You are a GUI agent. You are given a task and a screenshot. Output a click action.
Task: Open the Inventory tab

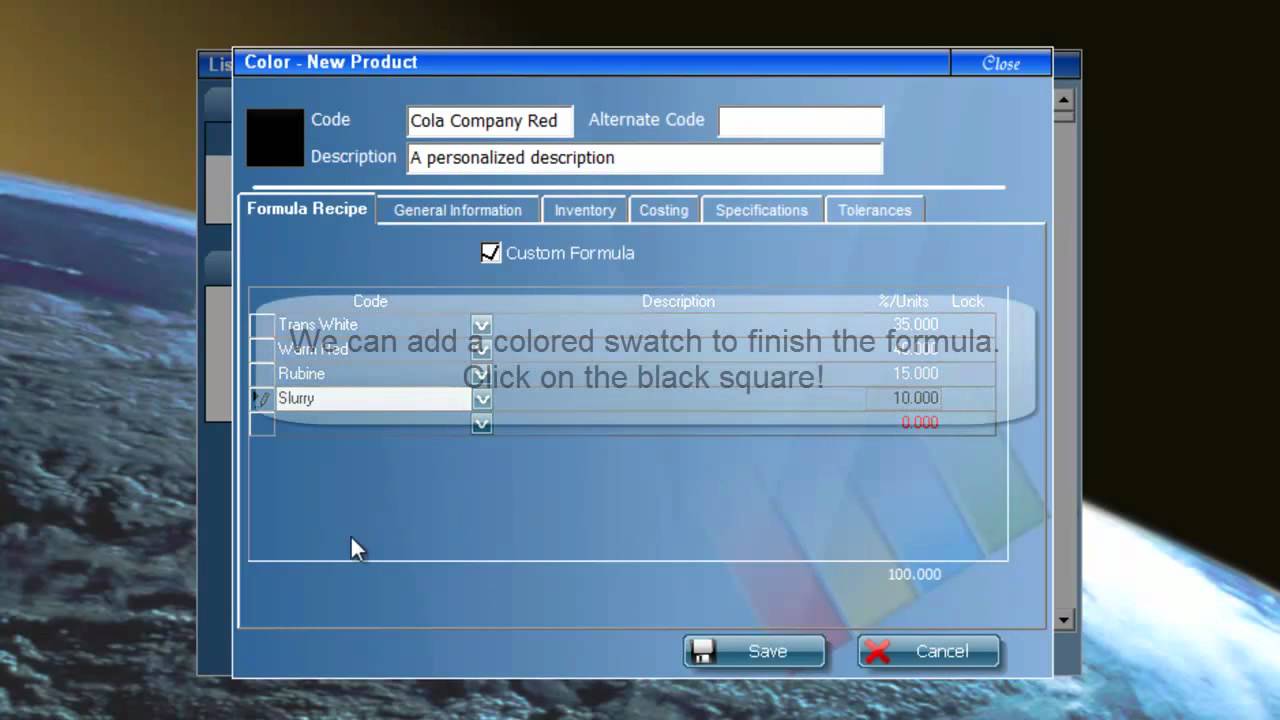[585, 210]
